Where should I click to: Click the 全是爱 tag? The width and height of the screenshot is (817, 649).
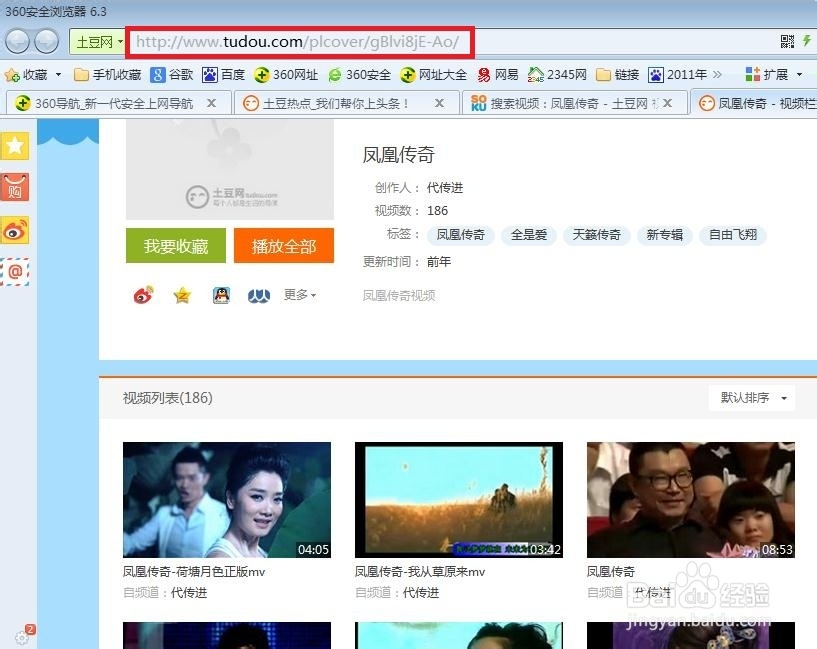pos(529,235)
